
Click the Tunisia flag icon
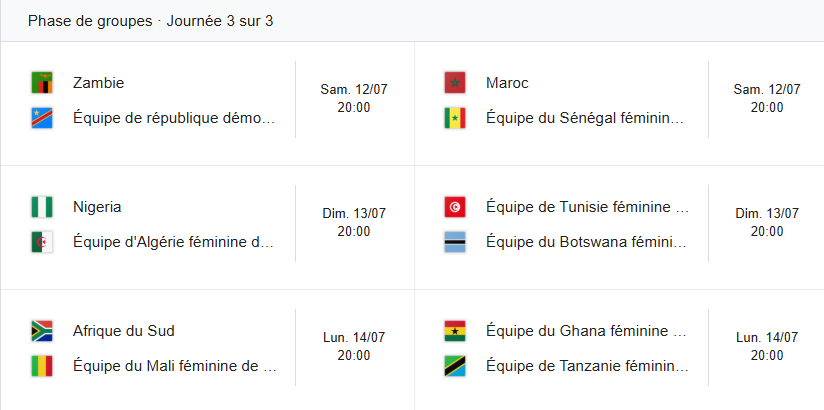tap(455, 207)
